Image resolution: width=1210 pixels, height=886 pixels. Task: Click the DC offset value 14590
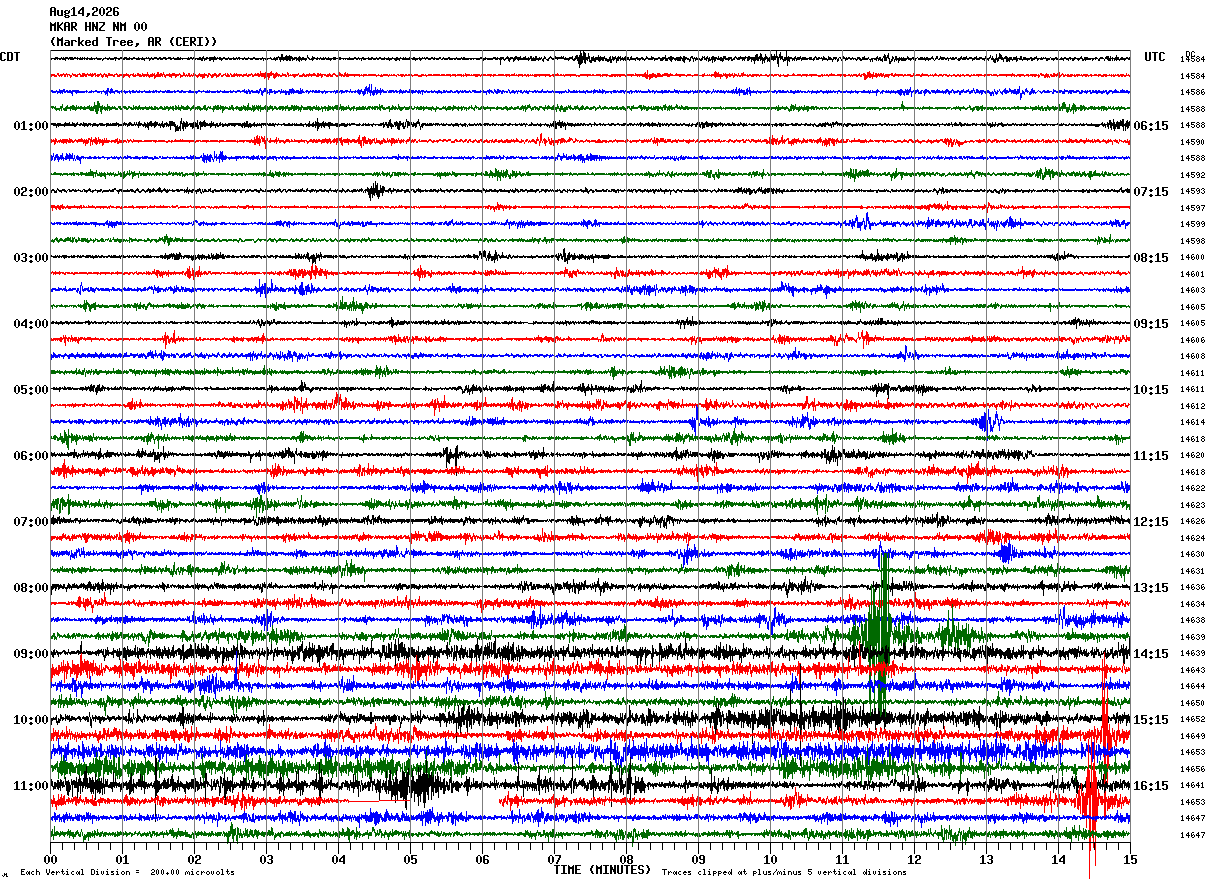[1192, 142]
